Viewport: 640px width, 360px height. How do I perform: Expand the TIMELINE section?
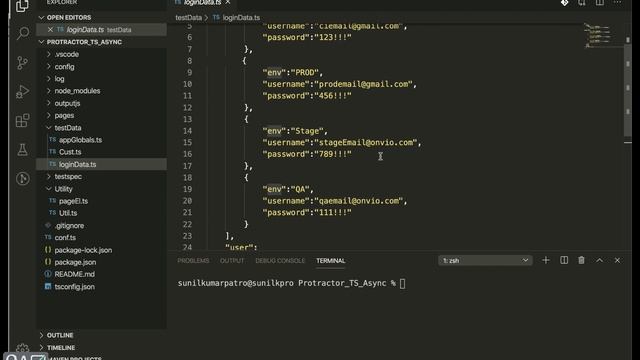(61, 348)
